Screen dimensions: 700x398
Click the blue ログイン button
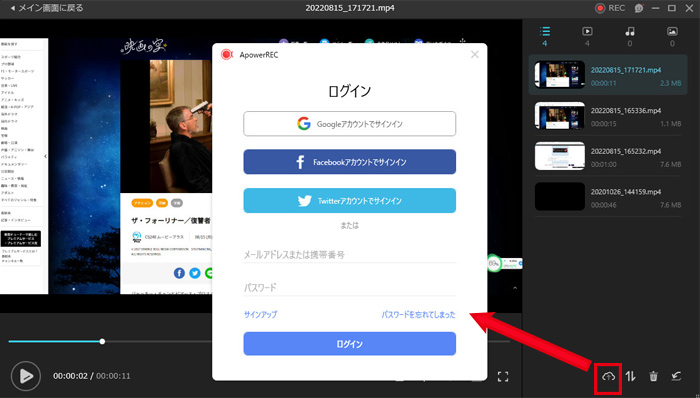point(350,344)
